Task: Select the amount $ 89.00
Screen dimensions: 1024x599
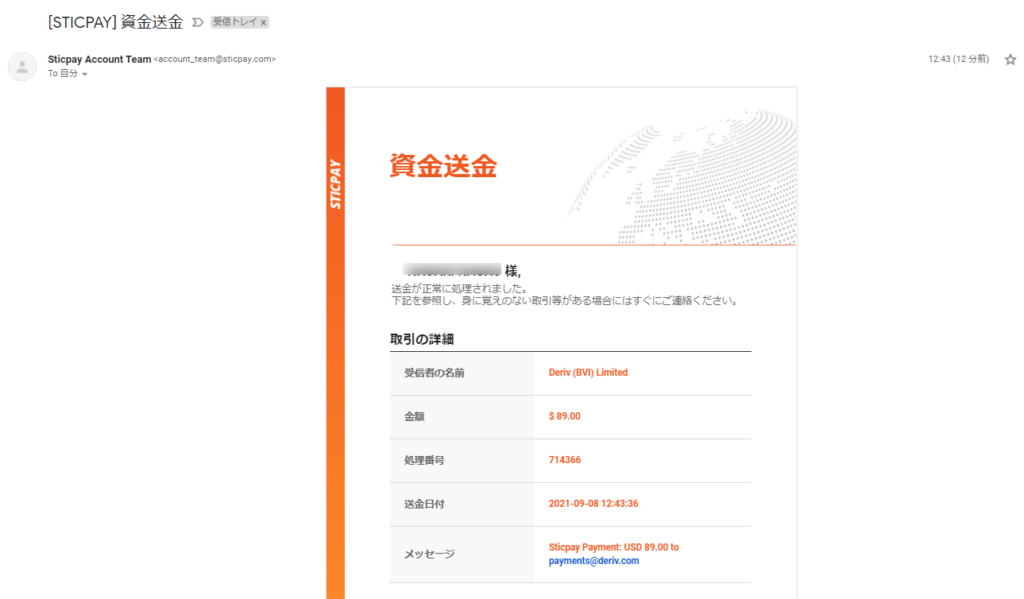Action: 564,416
